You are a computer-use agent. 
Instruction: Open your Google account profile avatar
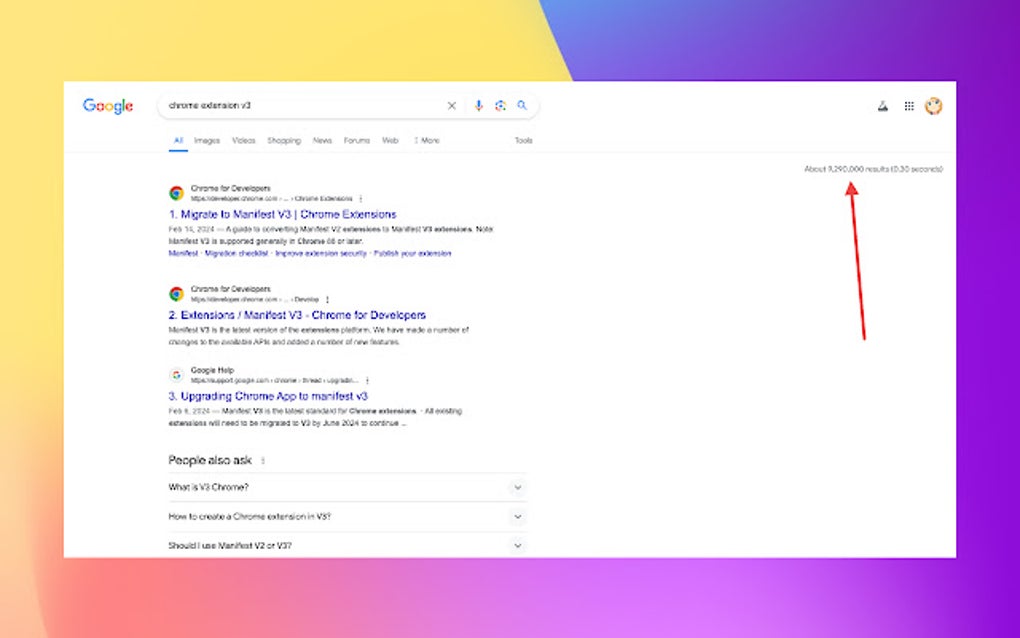click(x=933, y=105)
